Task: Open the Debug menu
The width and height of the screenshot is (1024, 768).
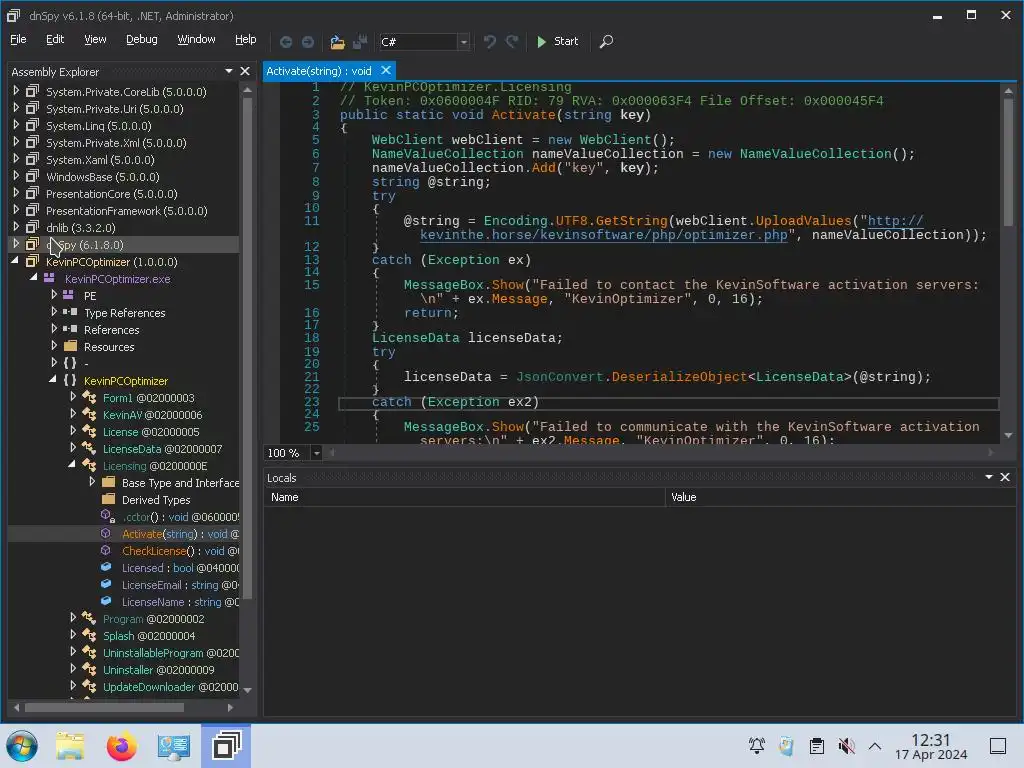Action: pos(142,39)
